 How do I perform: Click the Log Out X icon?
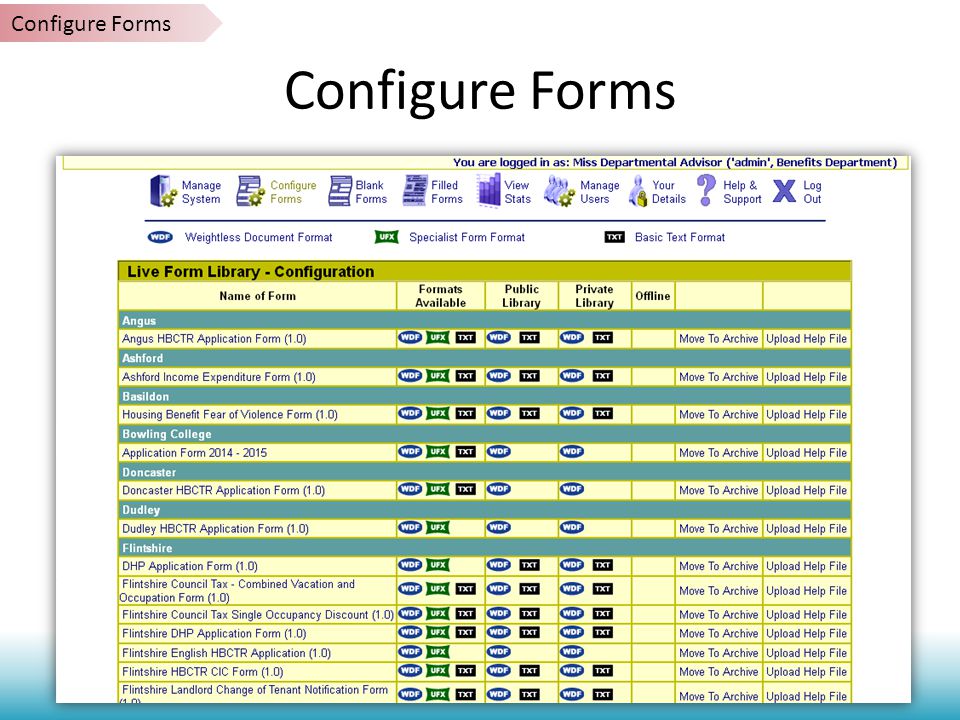pos(784,191)
